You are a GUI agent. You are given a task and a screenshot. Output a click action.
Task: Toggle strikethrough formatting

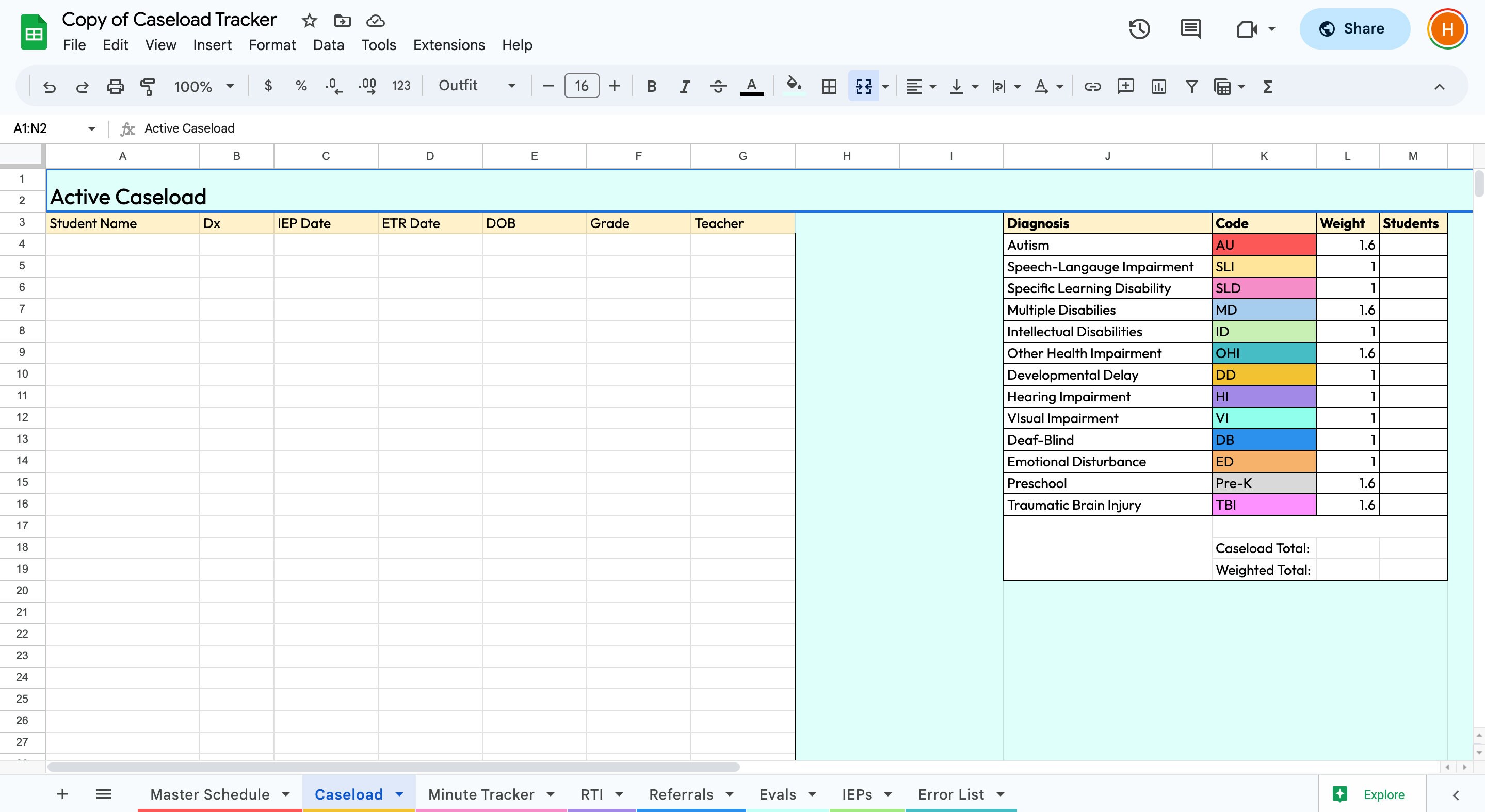718,87
